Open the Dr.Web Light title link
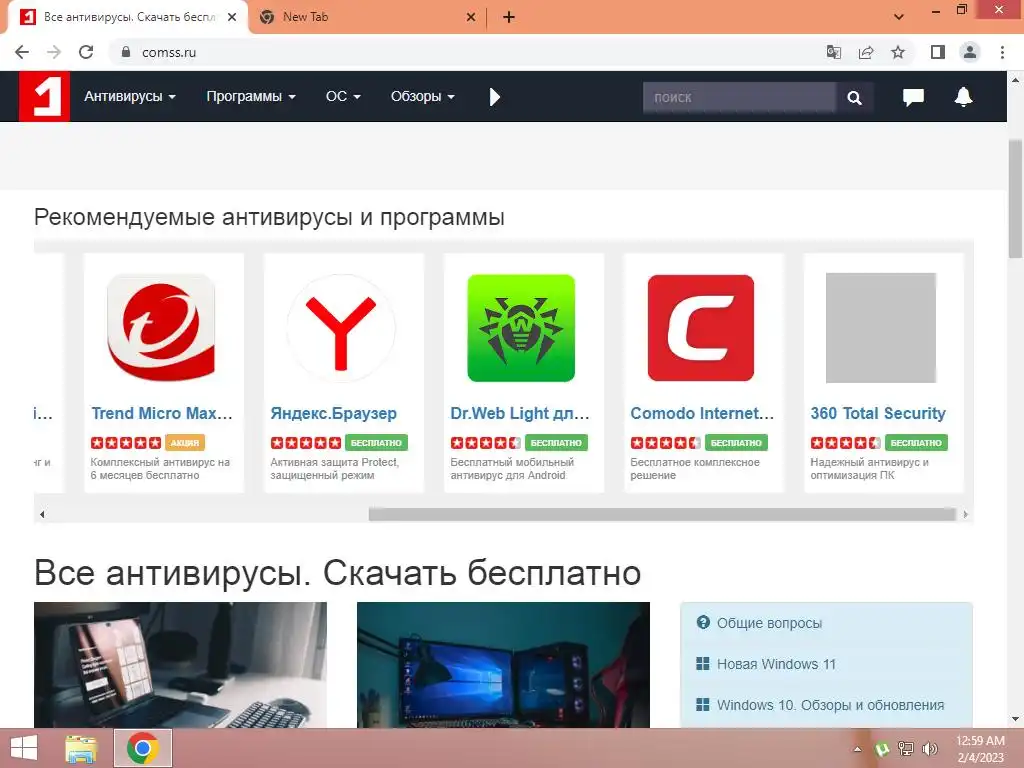Viewport: 1024px width, 768px height. (x=520, y=413)
